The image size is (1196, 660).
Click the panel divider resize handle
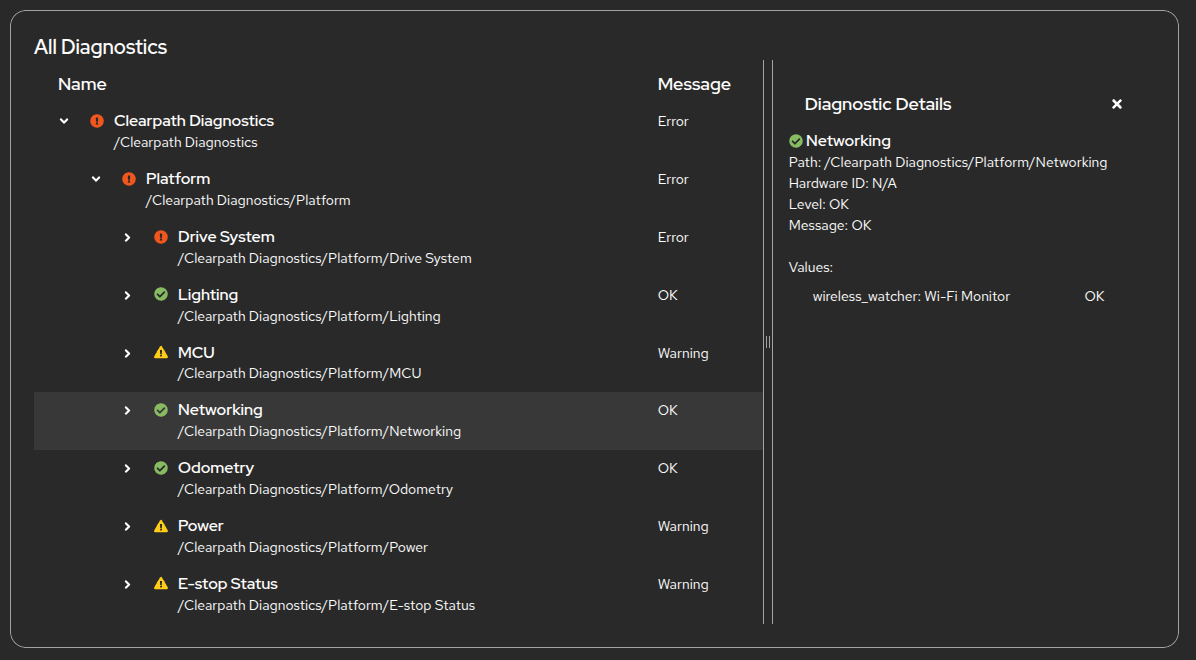tap(768, 342)
